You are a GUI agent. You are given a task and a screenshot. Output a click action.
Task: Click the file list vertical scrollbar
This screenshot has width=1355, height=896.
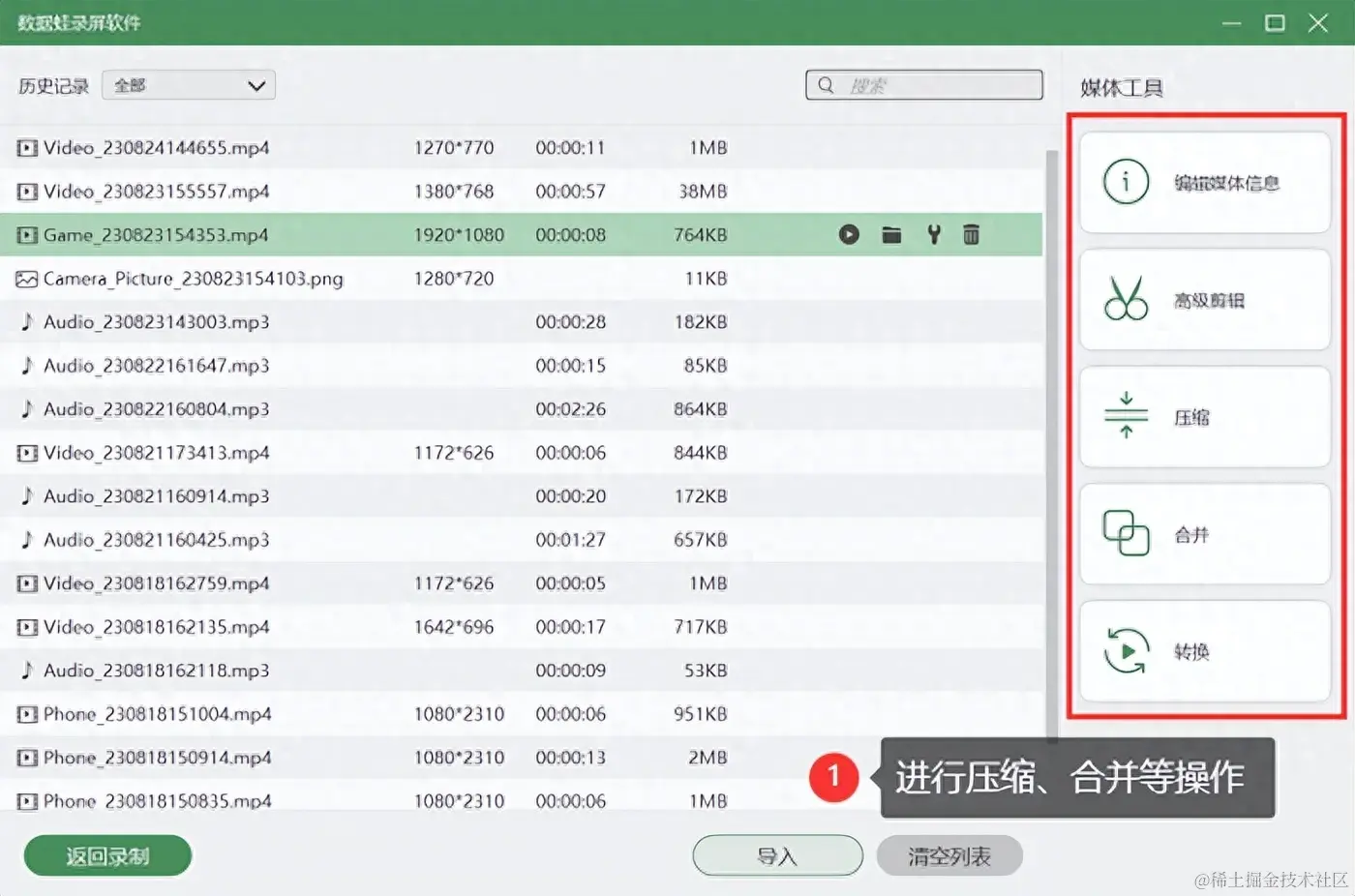pos(1051,445)
